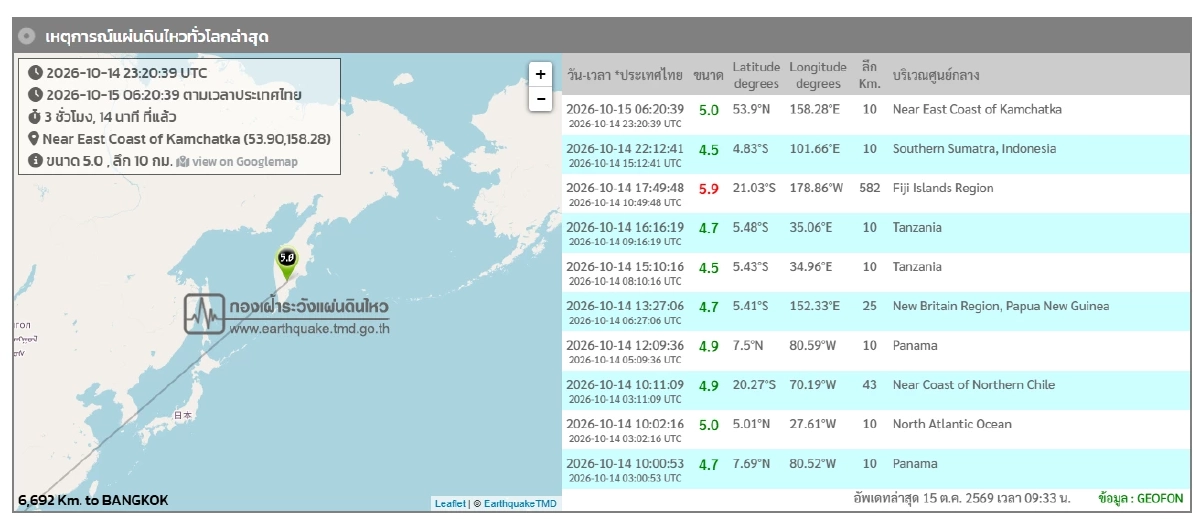Select the Near Coast of Northern Chile row
Image resolution: width=1200 pixels, height=519 pixels.
pos(878,391)
